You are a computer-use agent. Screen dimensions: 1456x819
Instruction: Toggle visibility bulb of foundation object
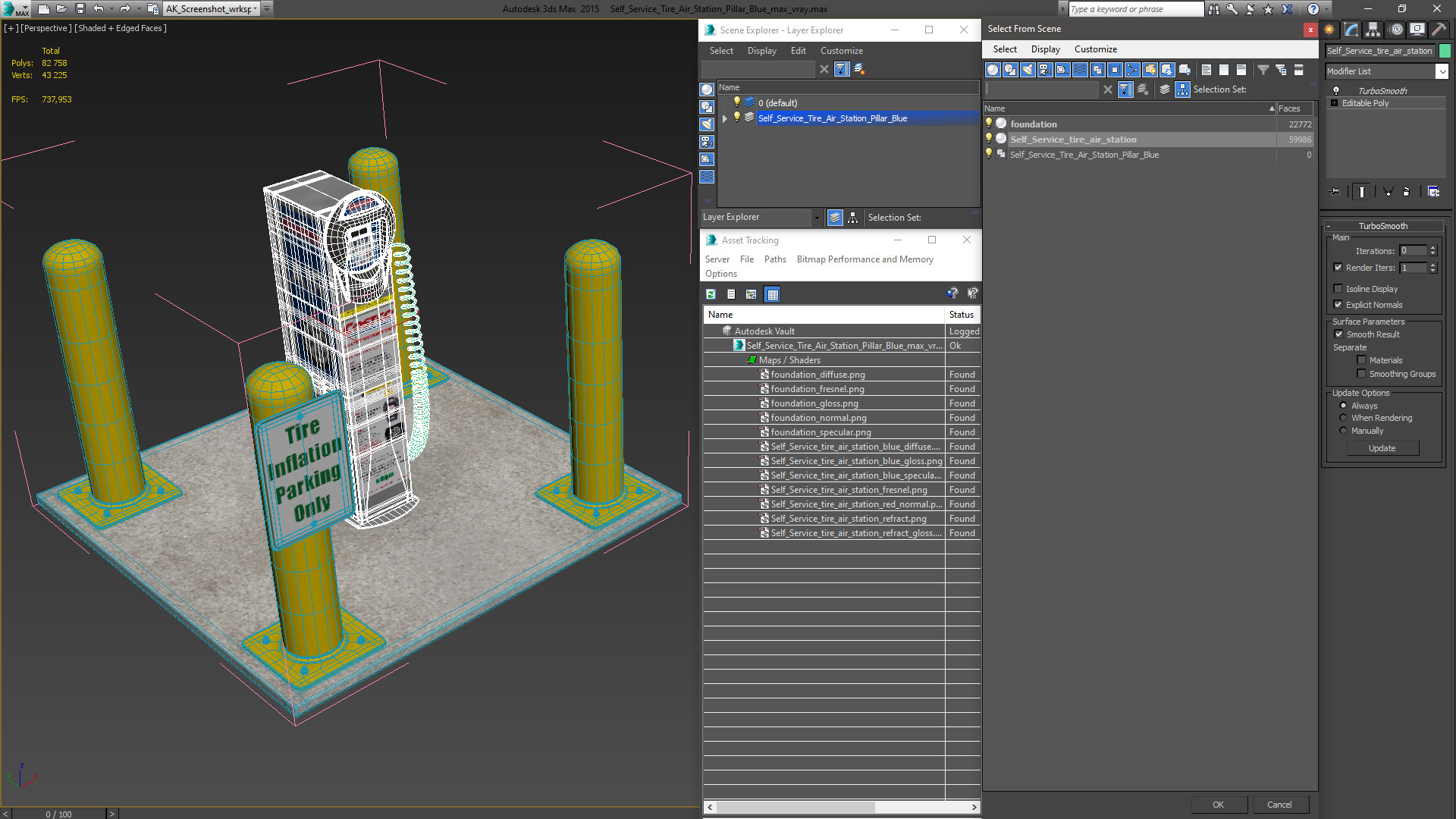coord(988,124)
